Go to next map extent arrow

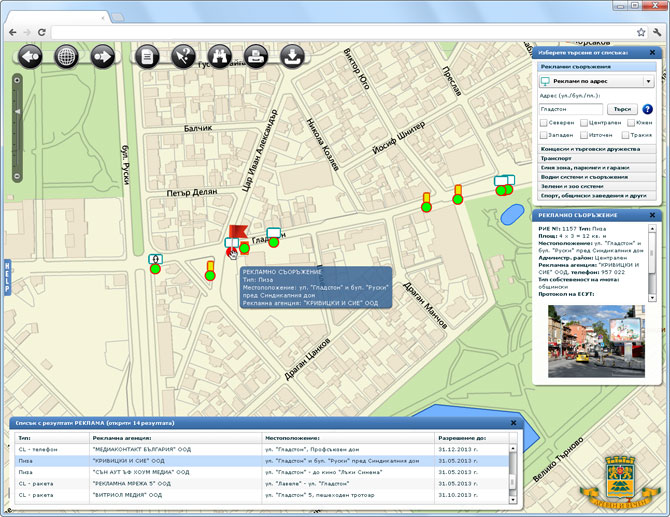click(103, 56)
